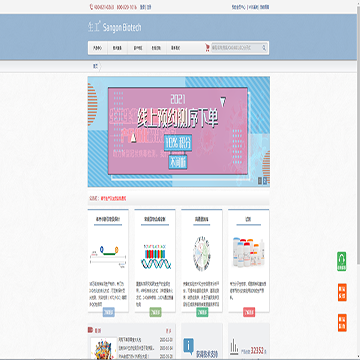Open the red 'more' link in the news section
Screen dimensions: 360x360
point(168,331)
